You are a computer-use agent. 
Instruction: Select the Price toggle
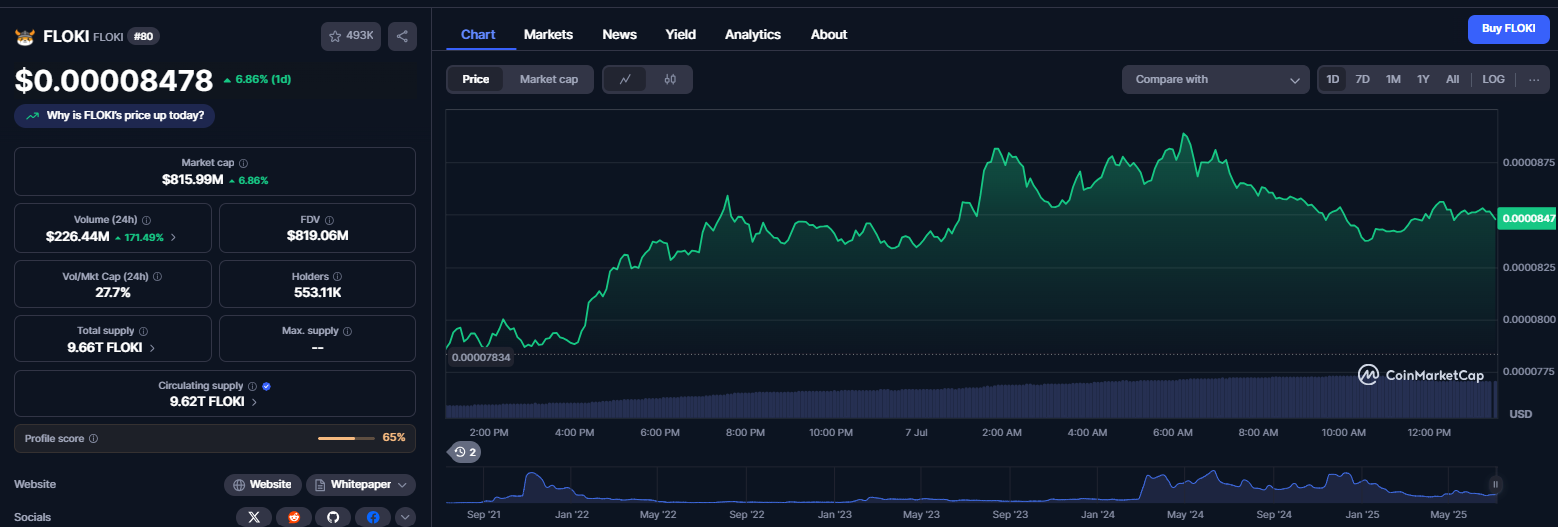[x=476, y=79]
